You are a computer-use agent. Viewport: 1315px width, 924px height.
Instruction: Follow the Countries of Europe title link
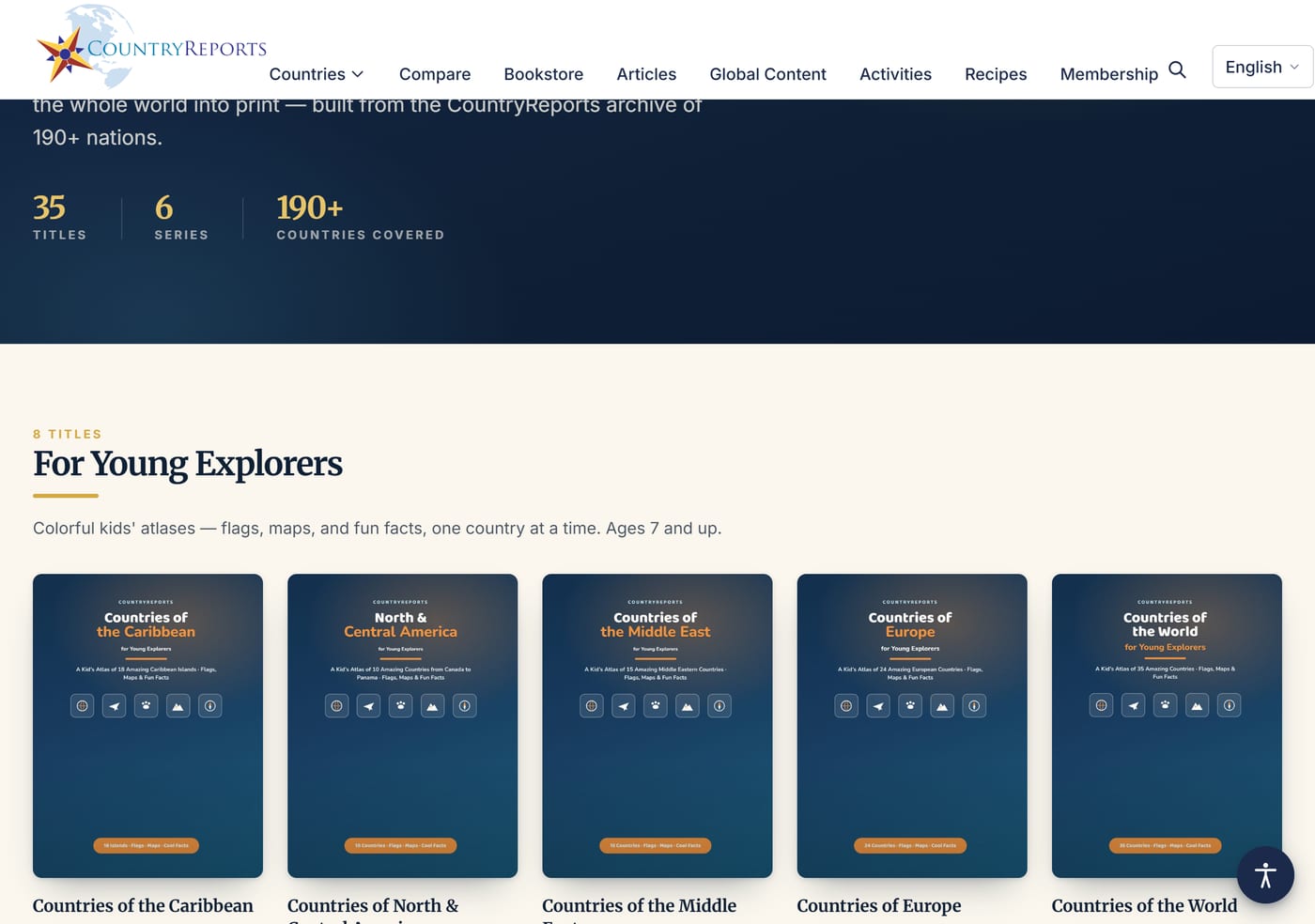click(x=879, y=906)
